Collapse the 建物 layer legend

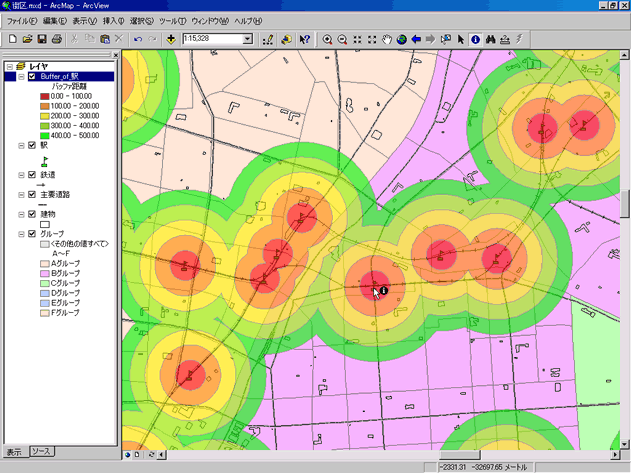(21, 215)
